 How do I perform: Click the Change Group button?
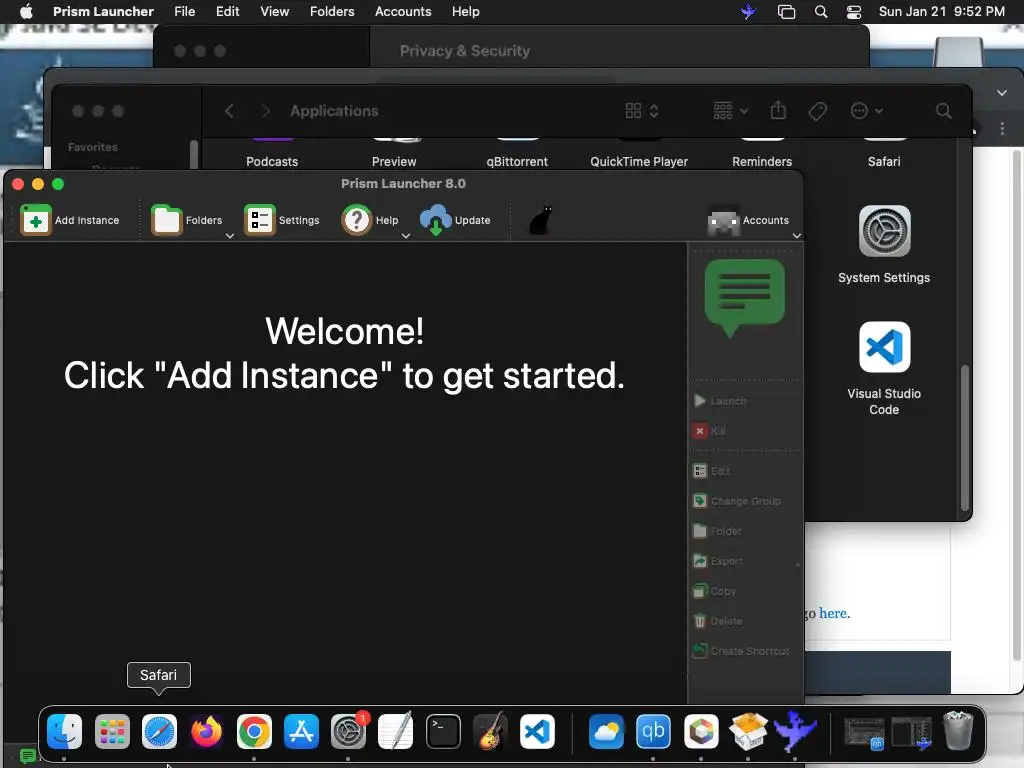737,501
